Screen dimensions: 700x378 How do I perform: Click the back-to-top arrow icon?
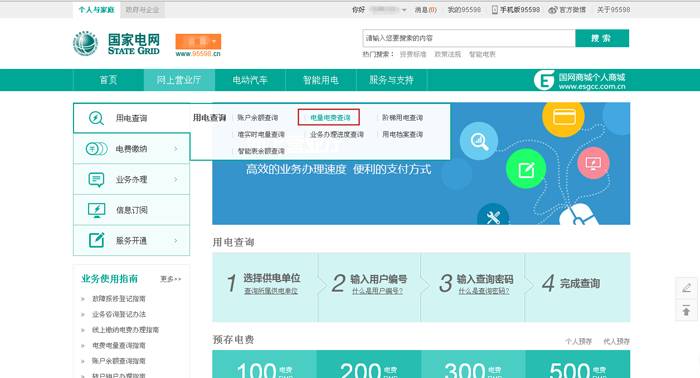686,310
